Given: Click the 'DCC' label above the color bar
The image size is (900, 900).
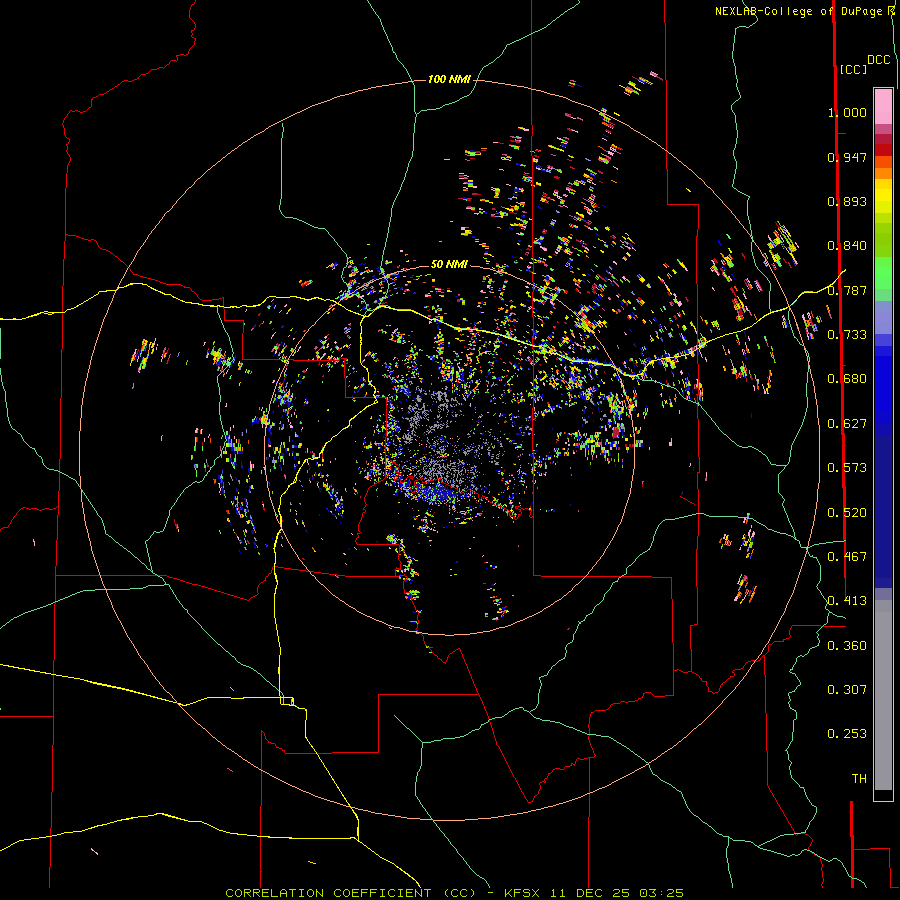Looking at the screenshot, I should tap(879, 60).
